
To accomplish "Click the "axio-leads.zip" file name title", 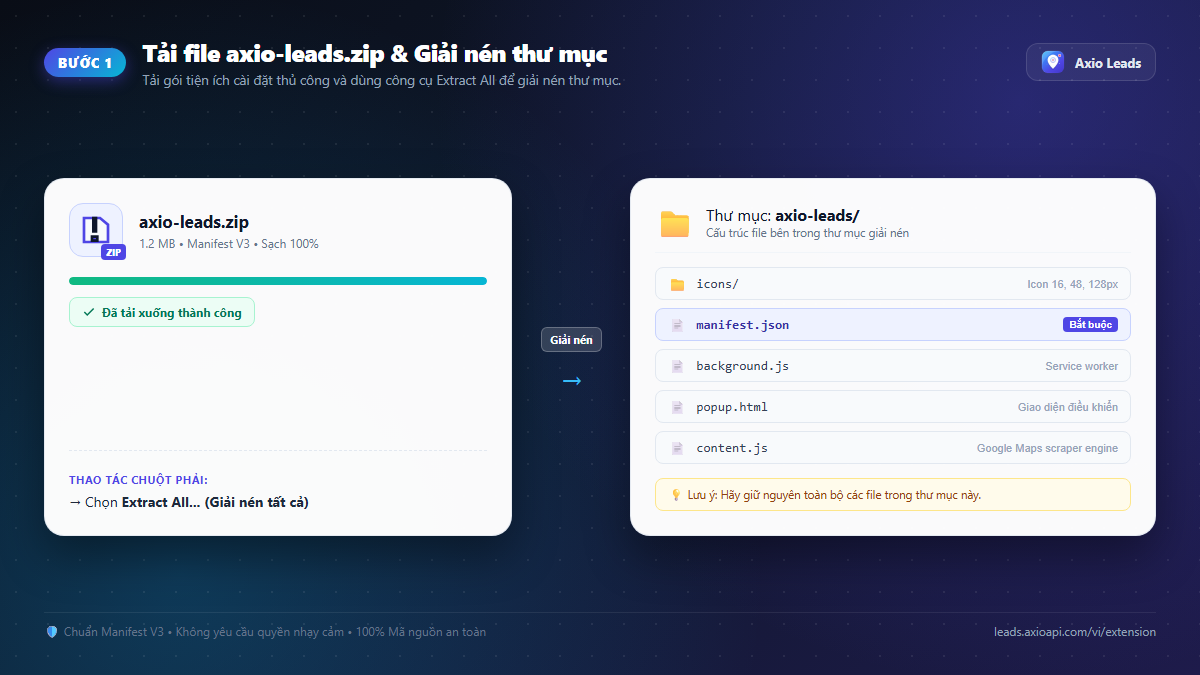I will 194,221.
